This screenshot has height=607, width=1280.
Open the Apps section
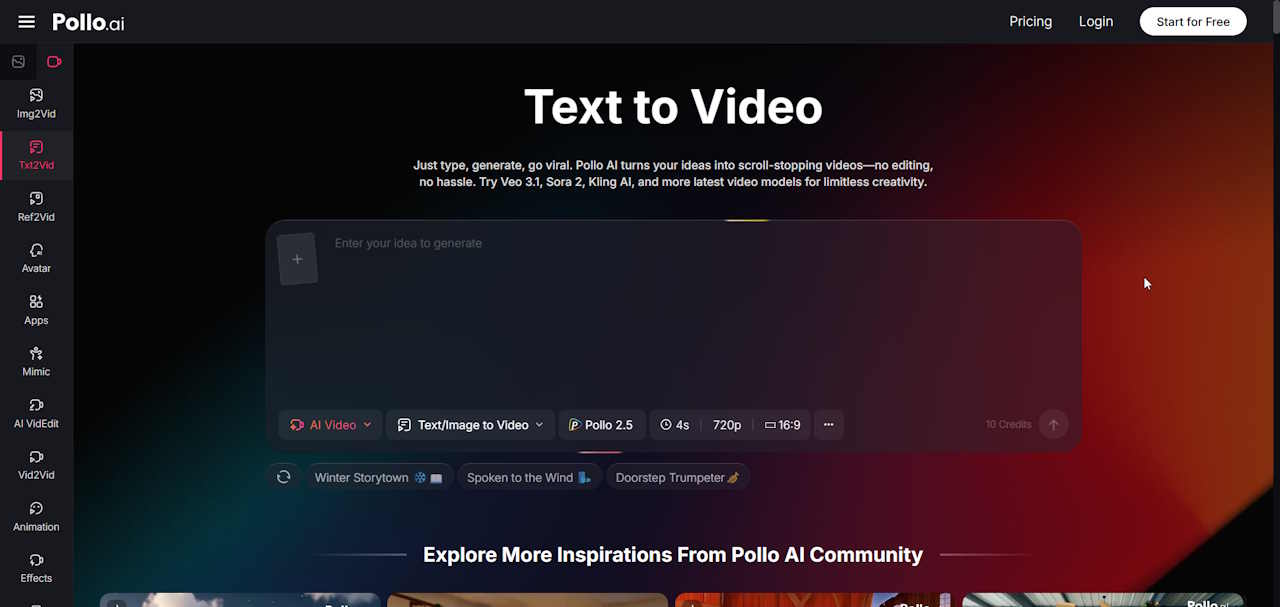(36, 309)
